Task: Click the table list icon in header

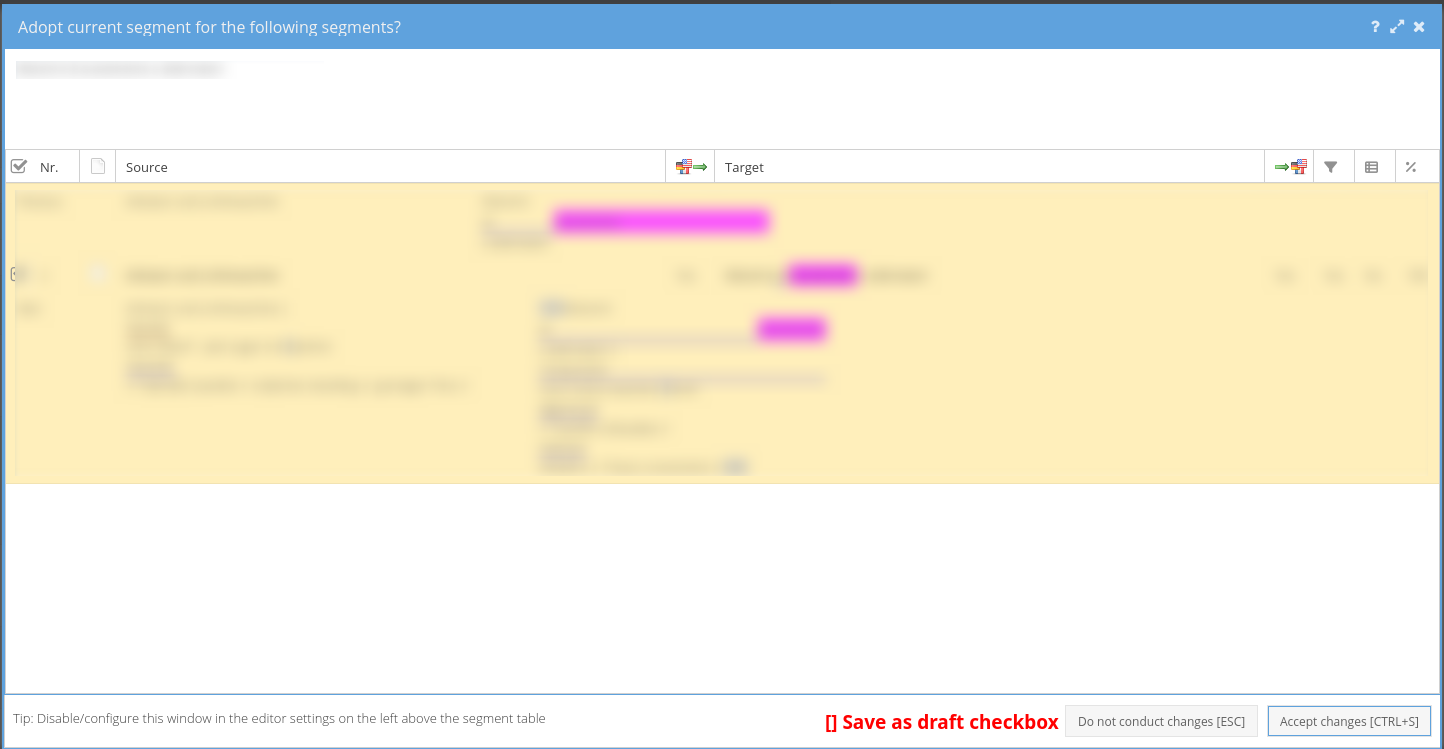Action: 1372,167
